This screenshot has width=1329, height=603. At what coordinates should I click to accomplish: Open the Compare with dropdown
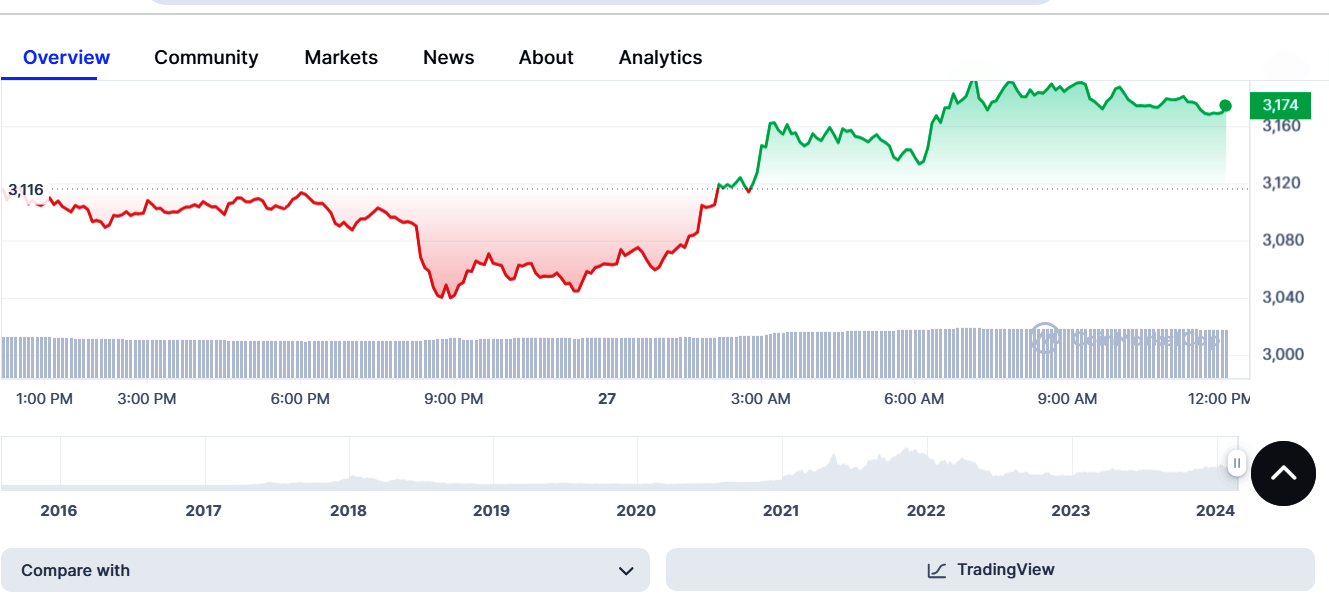pos(325,570)
